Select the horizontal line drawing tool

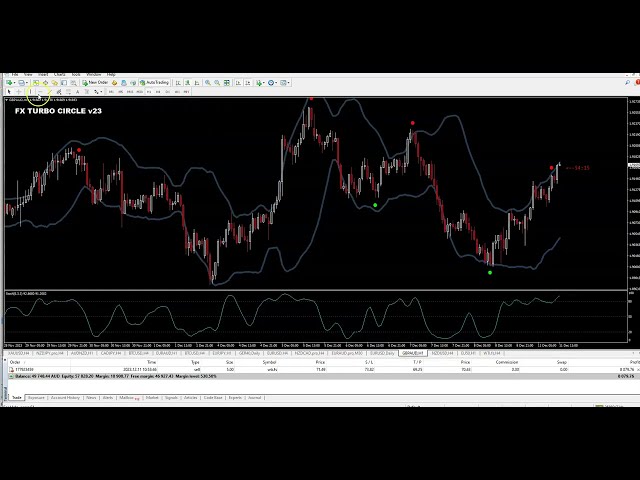click(41, 92)
